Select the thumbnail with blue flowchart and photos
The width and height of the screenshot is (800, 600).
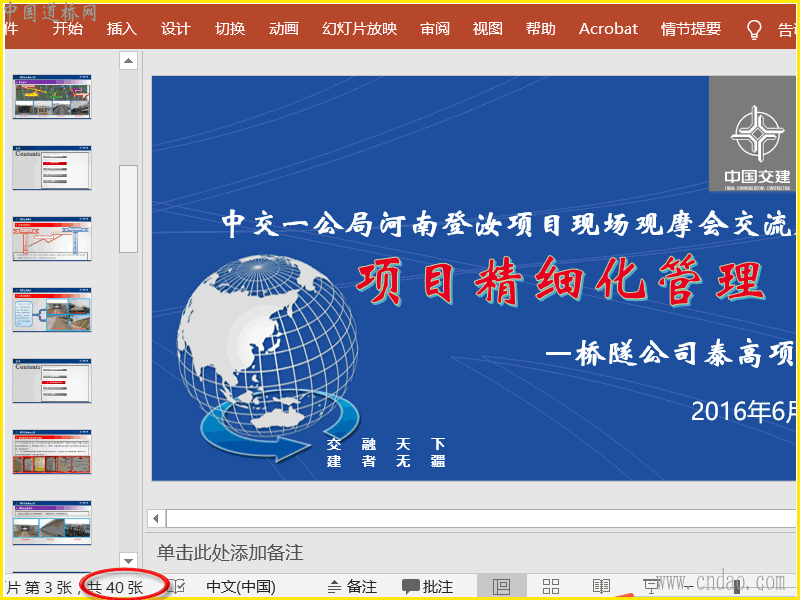click(x=52, y=310)
